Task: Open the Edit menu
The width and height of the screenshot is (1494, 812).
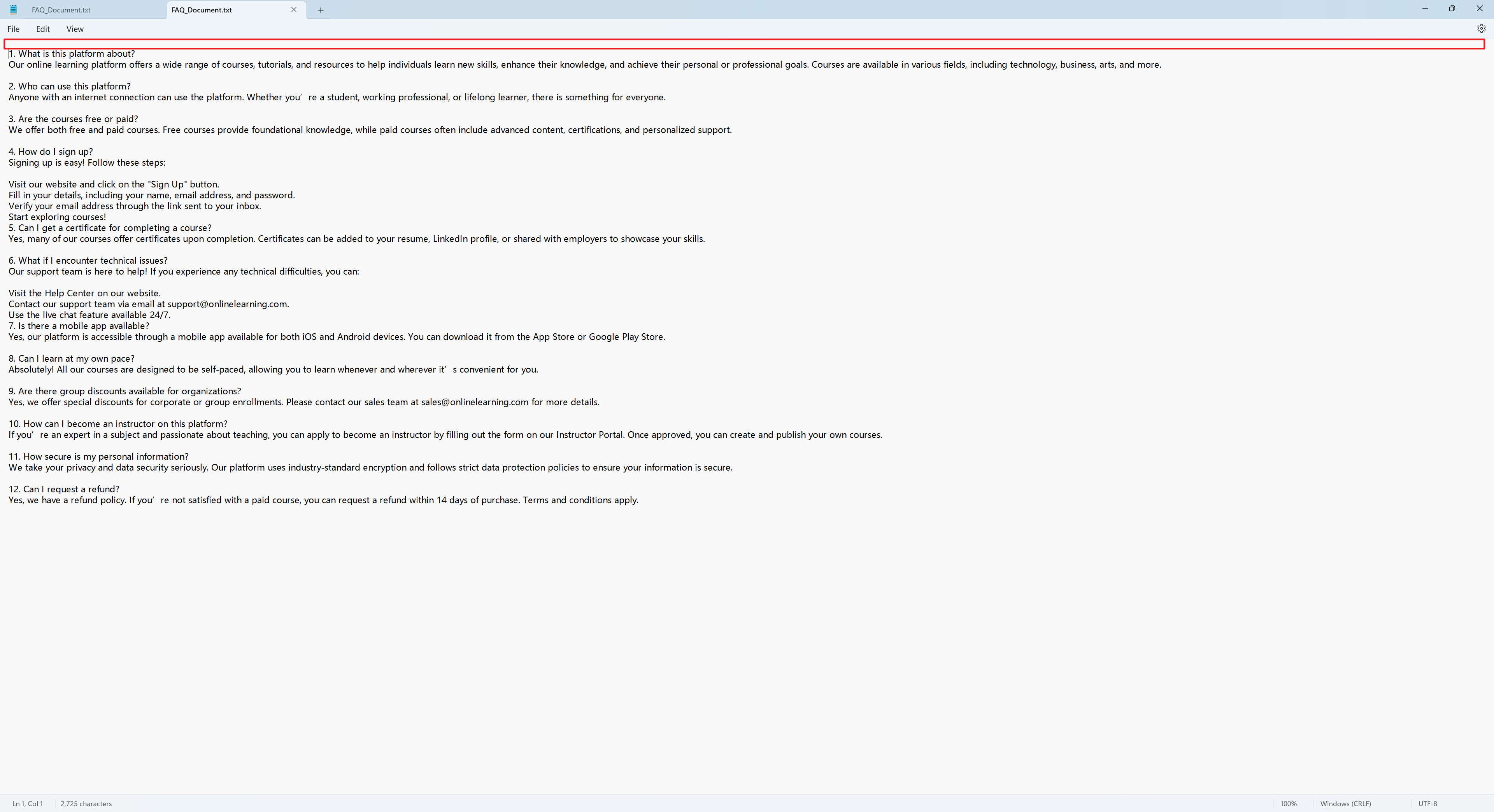Action: click(x=43, y=29)
